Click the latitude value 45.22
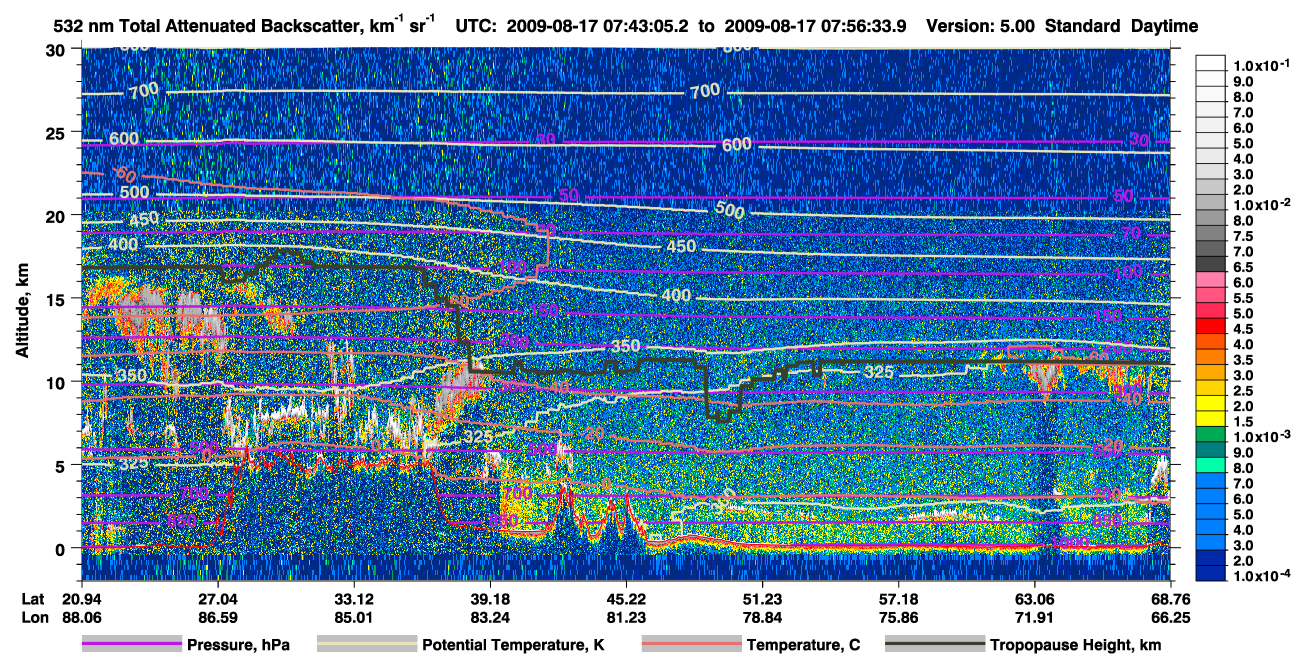The image size is (1300, 667). coord(626,599)
